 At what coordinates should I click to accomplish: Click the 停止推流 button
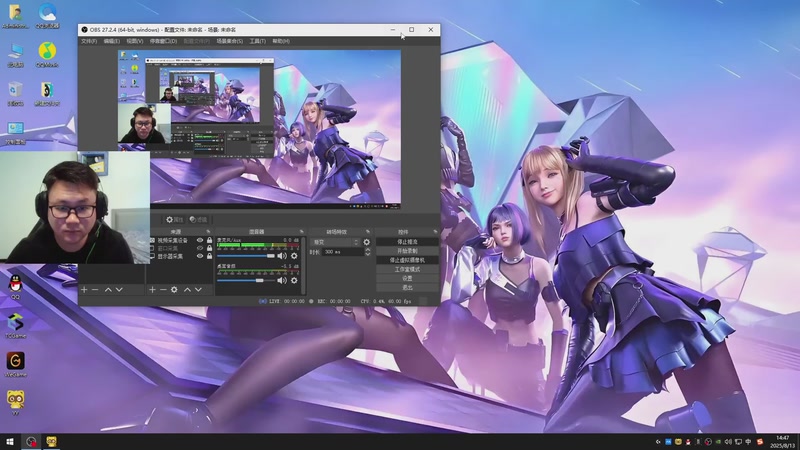(x=407, y=242)
